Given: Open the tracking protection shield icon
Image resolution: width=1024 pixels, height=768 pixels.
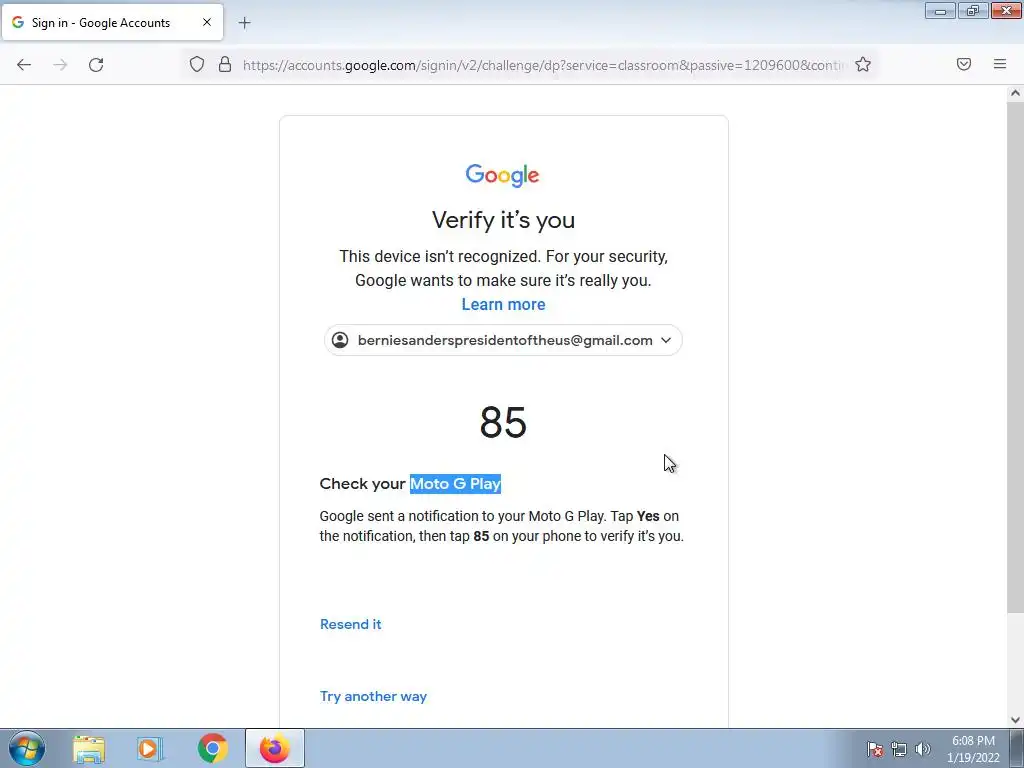Looking at the screenshot, I should pos(197,64).
